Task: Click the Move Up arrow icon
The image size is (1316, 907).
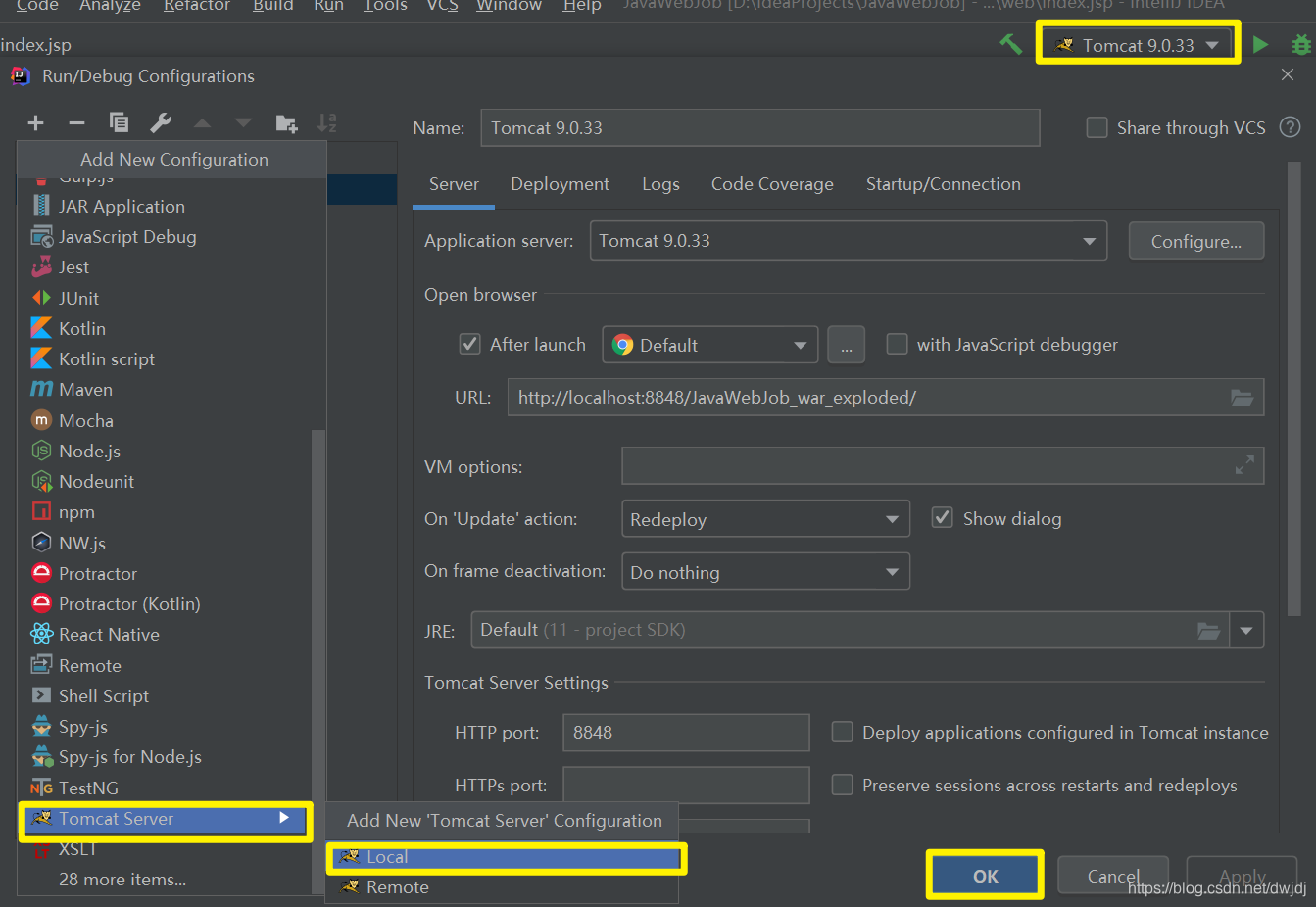Action: 202,122
